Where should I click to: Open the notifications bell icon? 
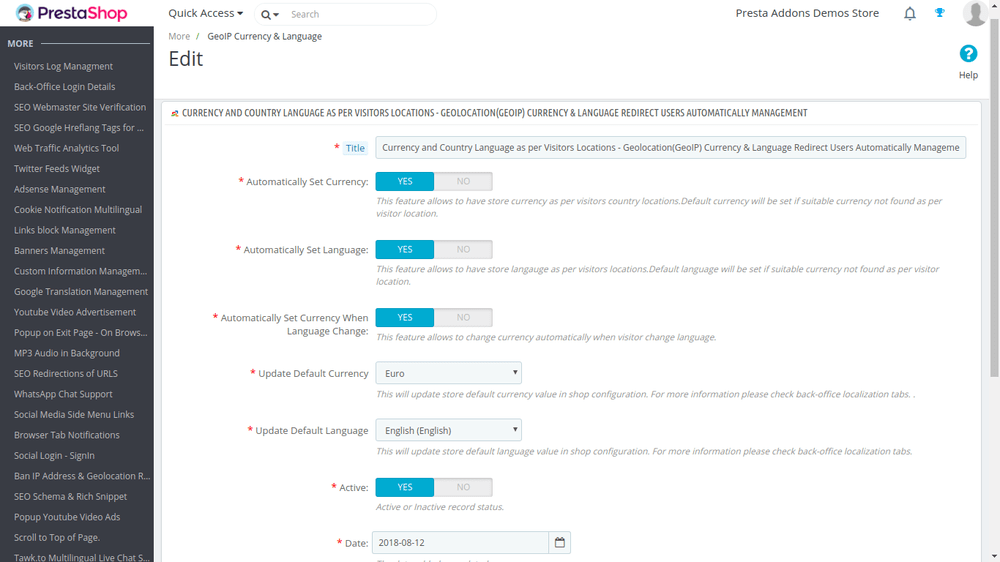point(909,13)
